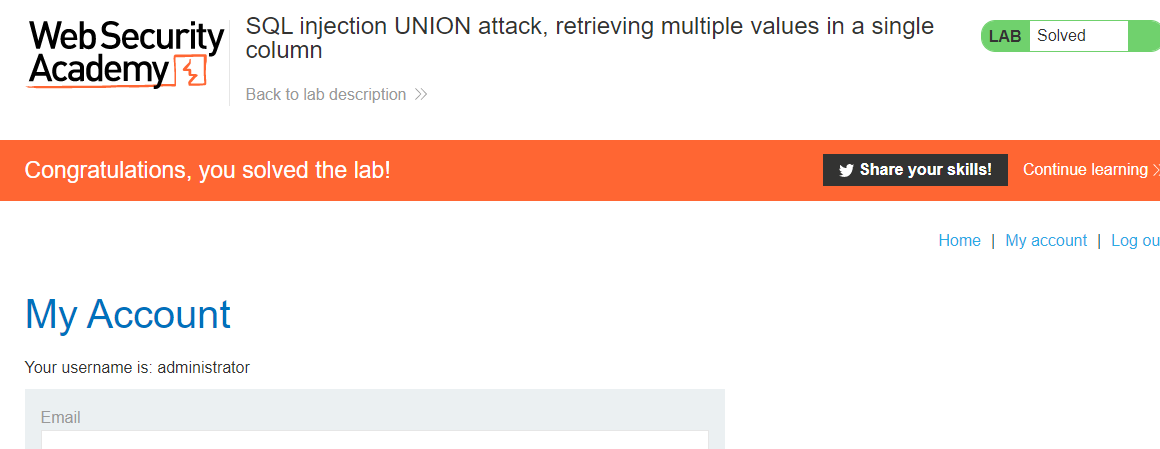
Task: Click the Solved lab status box
Action: [x=1077, y=36]
